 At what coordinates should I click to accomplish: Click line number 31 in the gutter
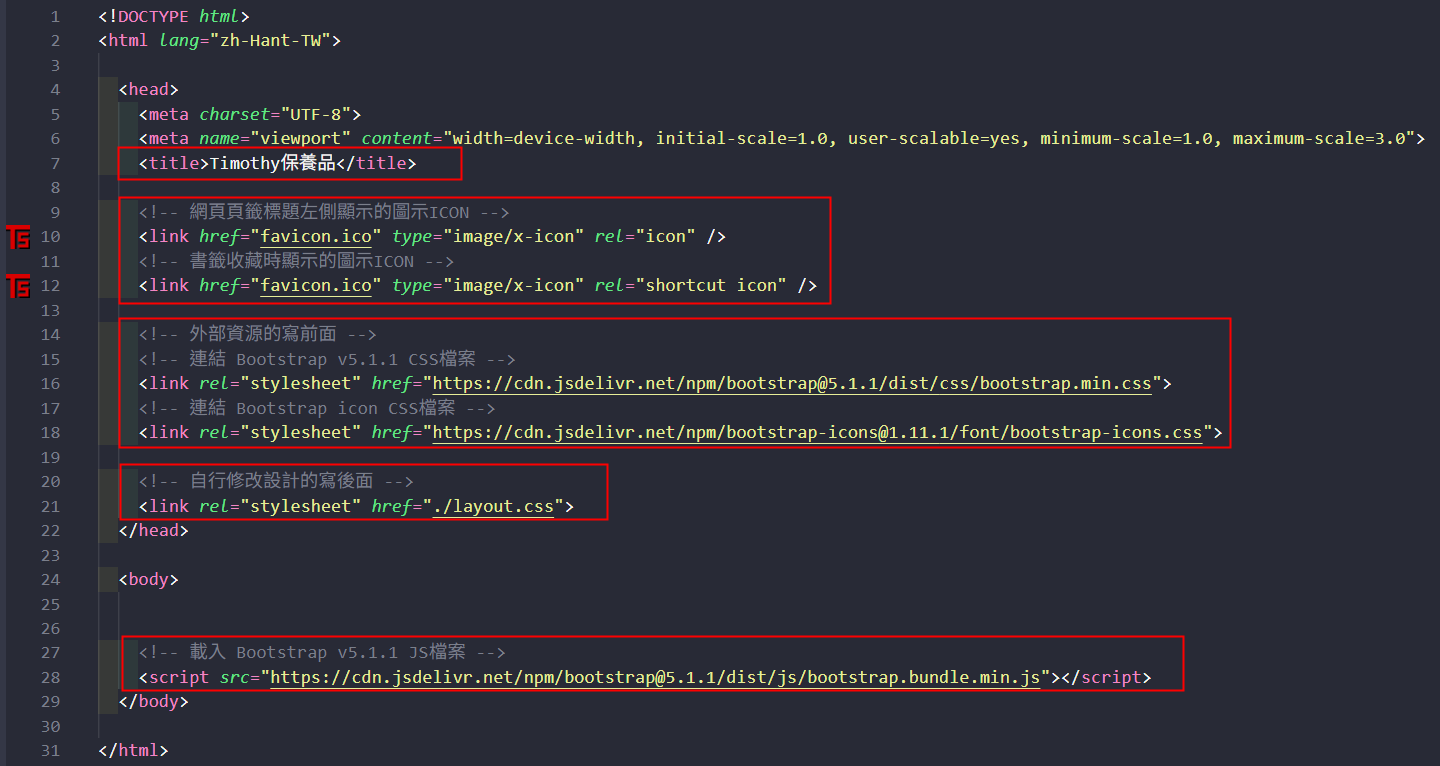coord(51,751)
